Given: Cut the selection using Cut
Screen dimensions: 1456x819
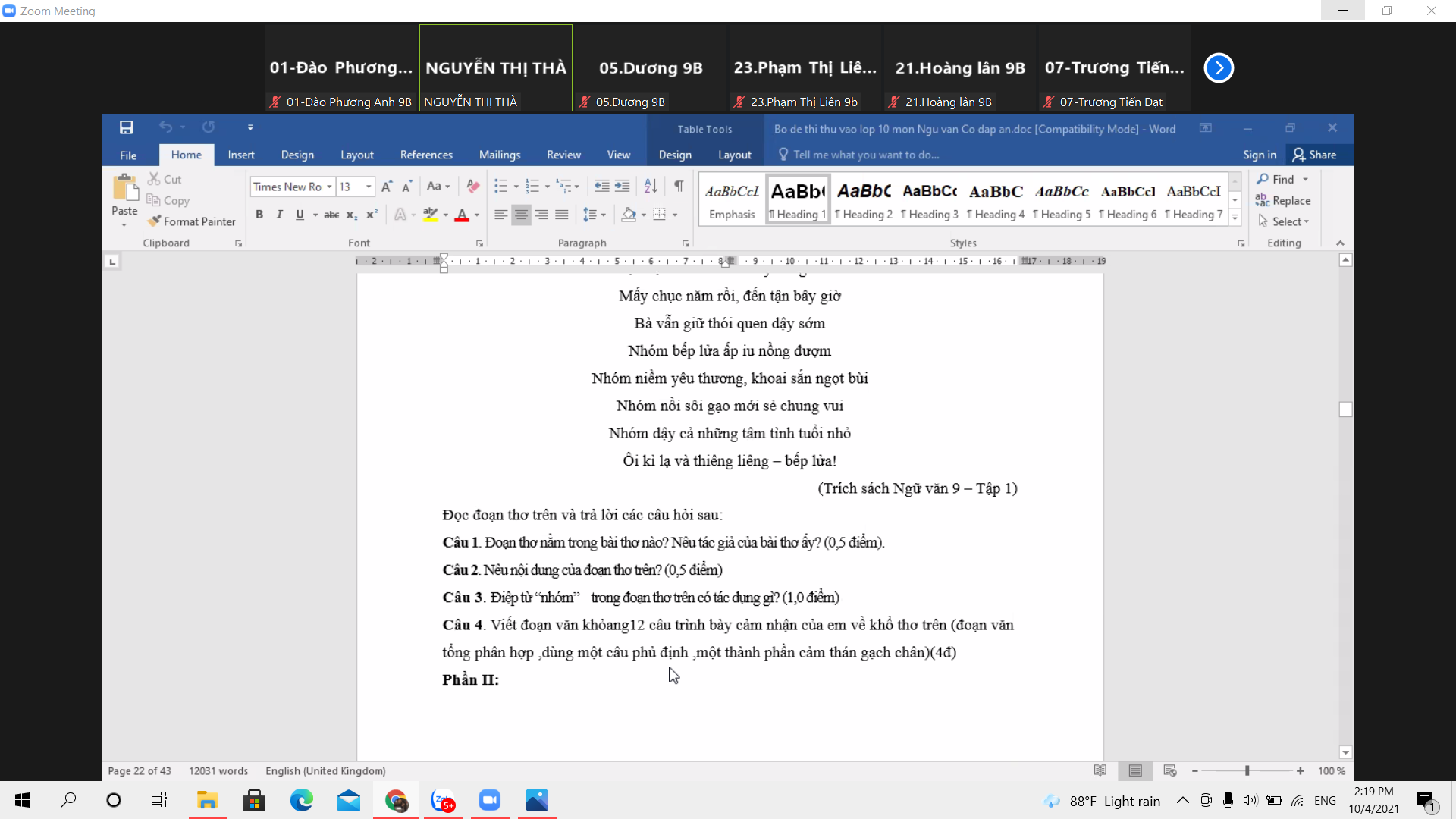Looking at the screenshot, I should [x=165, y=179].
